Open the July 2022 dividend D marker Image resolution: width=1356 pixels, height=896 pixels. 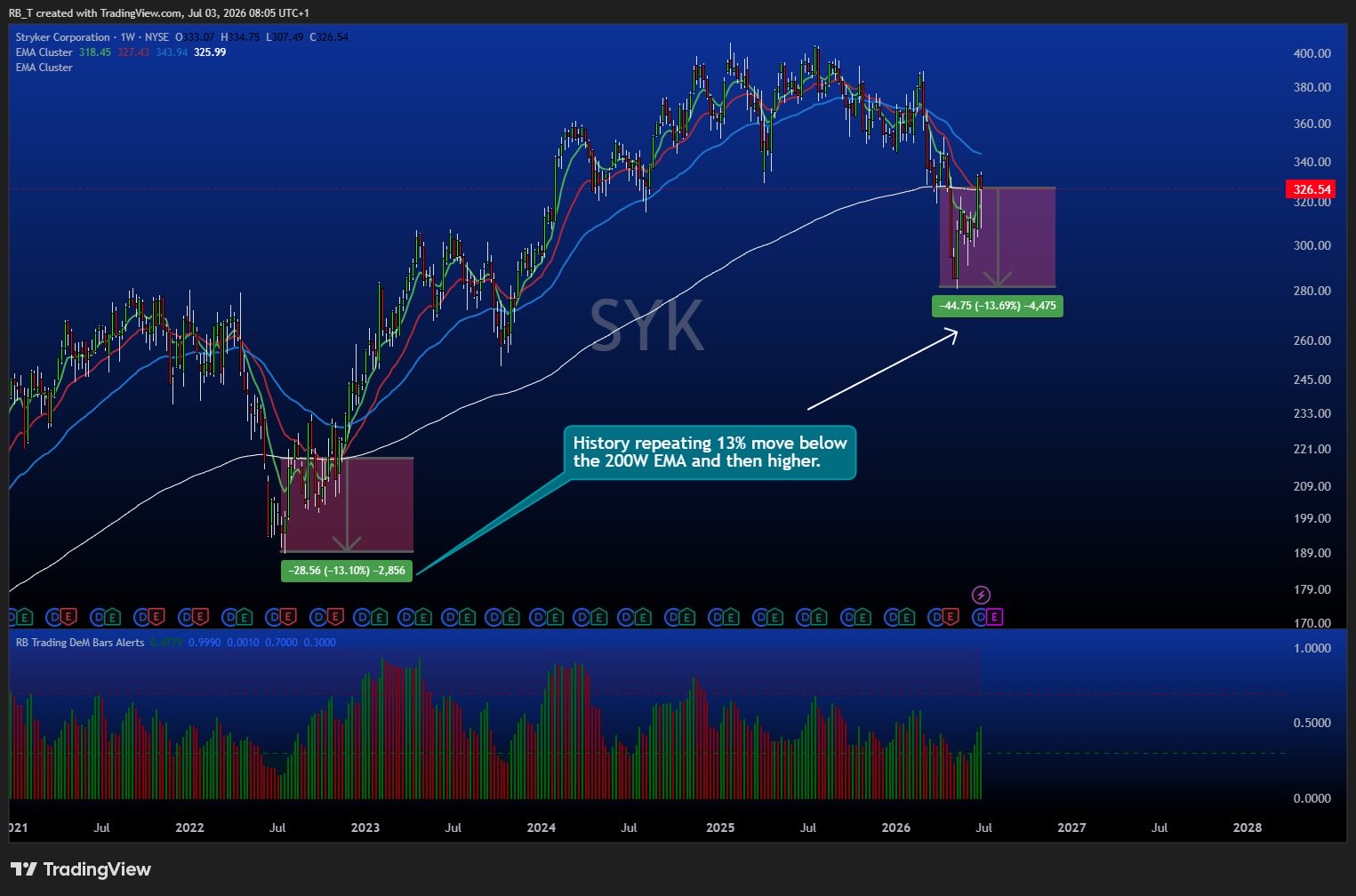tap(274, 616)
